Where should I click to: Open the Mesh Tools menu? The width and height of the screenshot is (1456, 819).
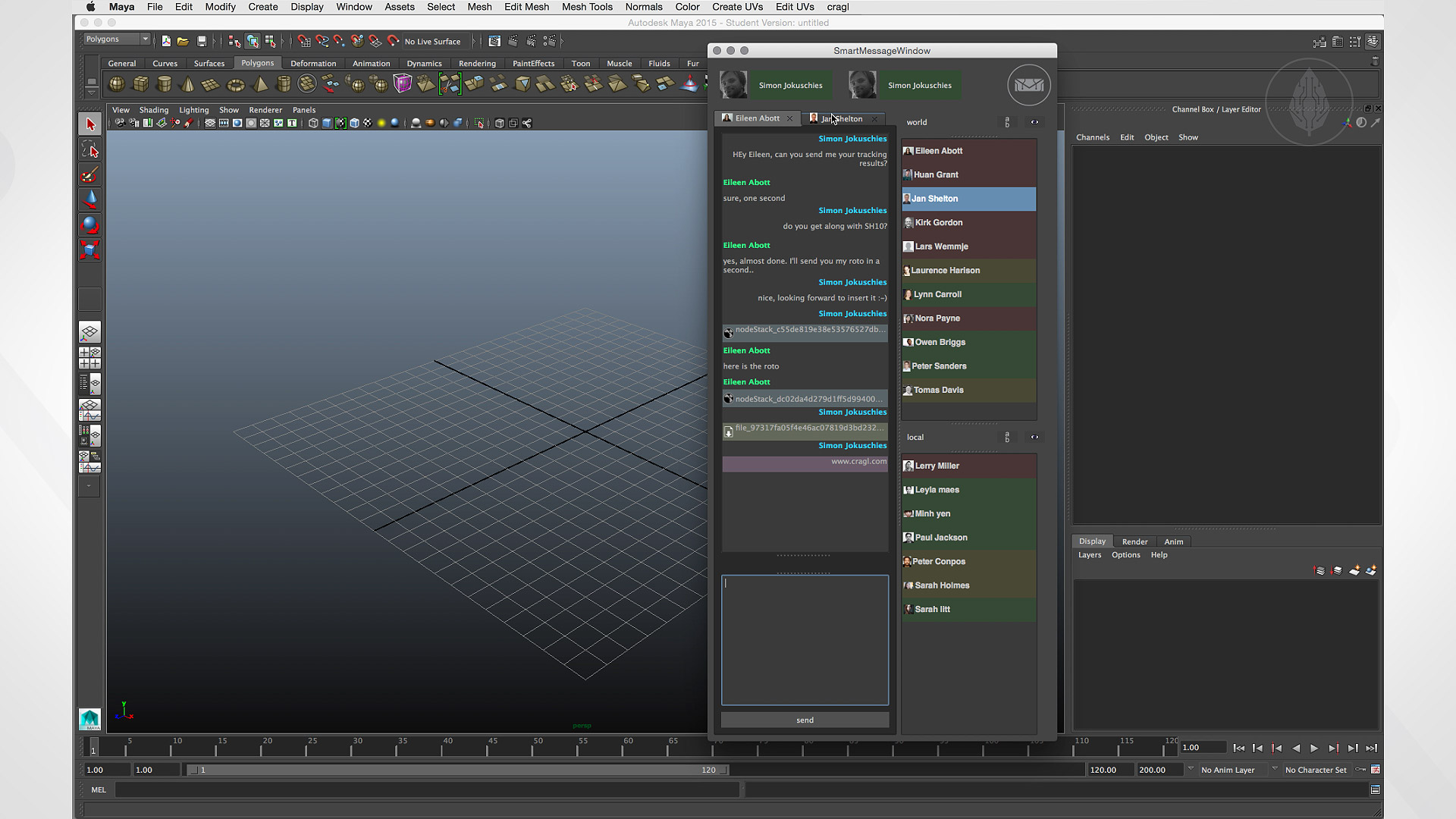click(x=586, y=7)
